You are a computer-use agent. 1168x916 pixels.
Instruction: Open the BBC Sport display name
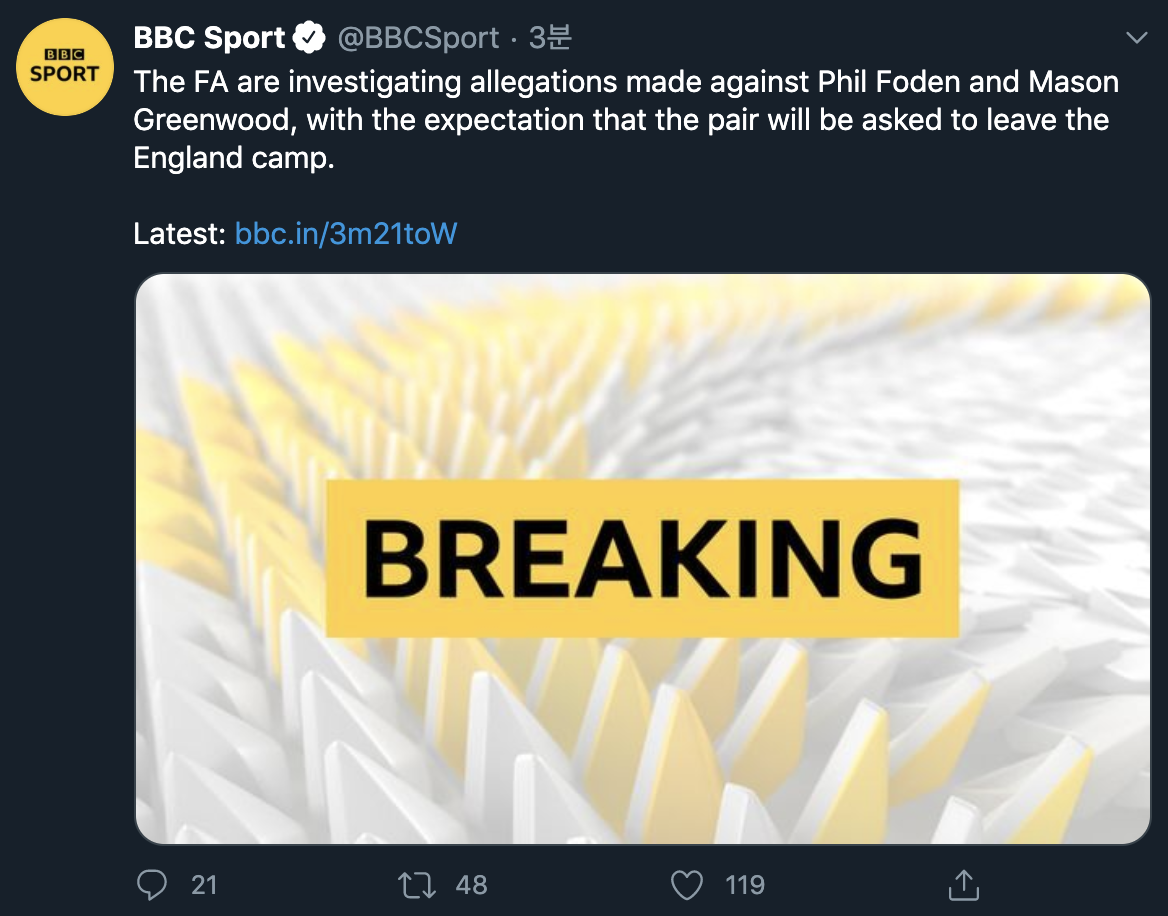(x=209, y=38)
